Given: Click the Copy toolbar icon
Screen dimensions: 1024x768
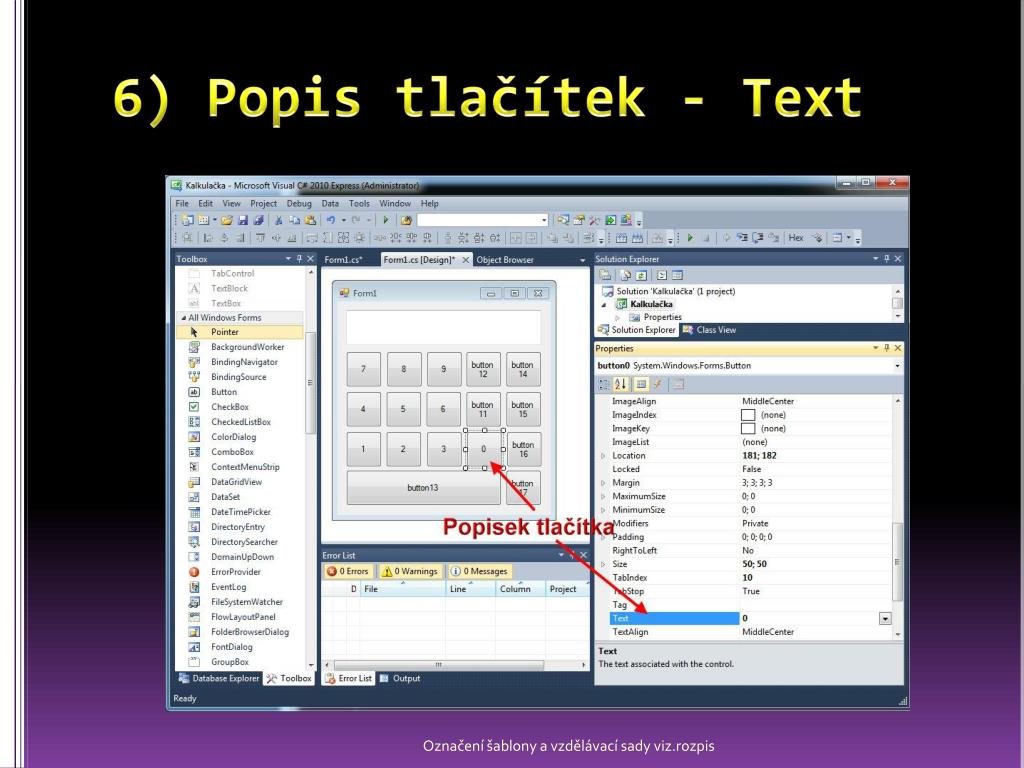Looking at the screenshot, I should (295, 220).
